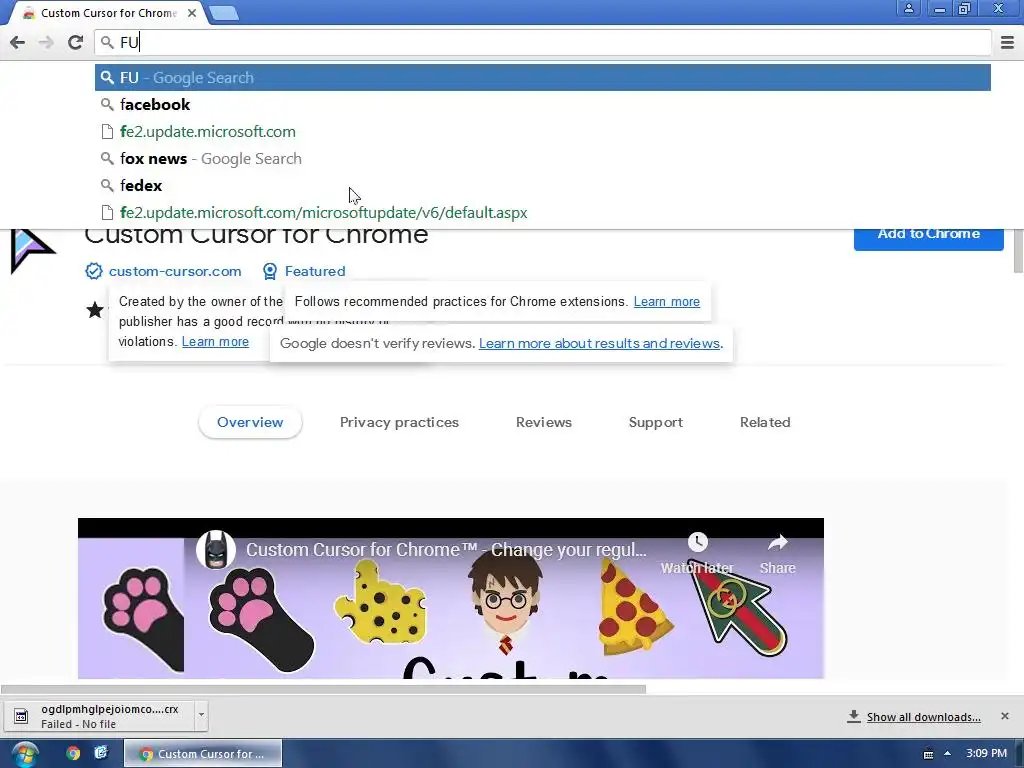Open 'Learn more' in the publisher tooltip
The height and width of the screenshot is (768, 1024).
[215, 342]
